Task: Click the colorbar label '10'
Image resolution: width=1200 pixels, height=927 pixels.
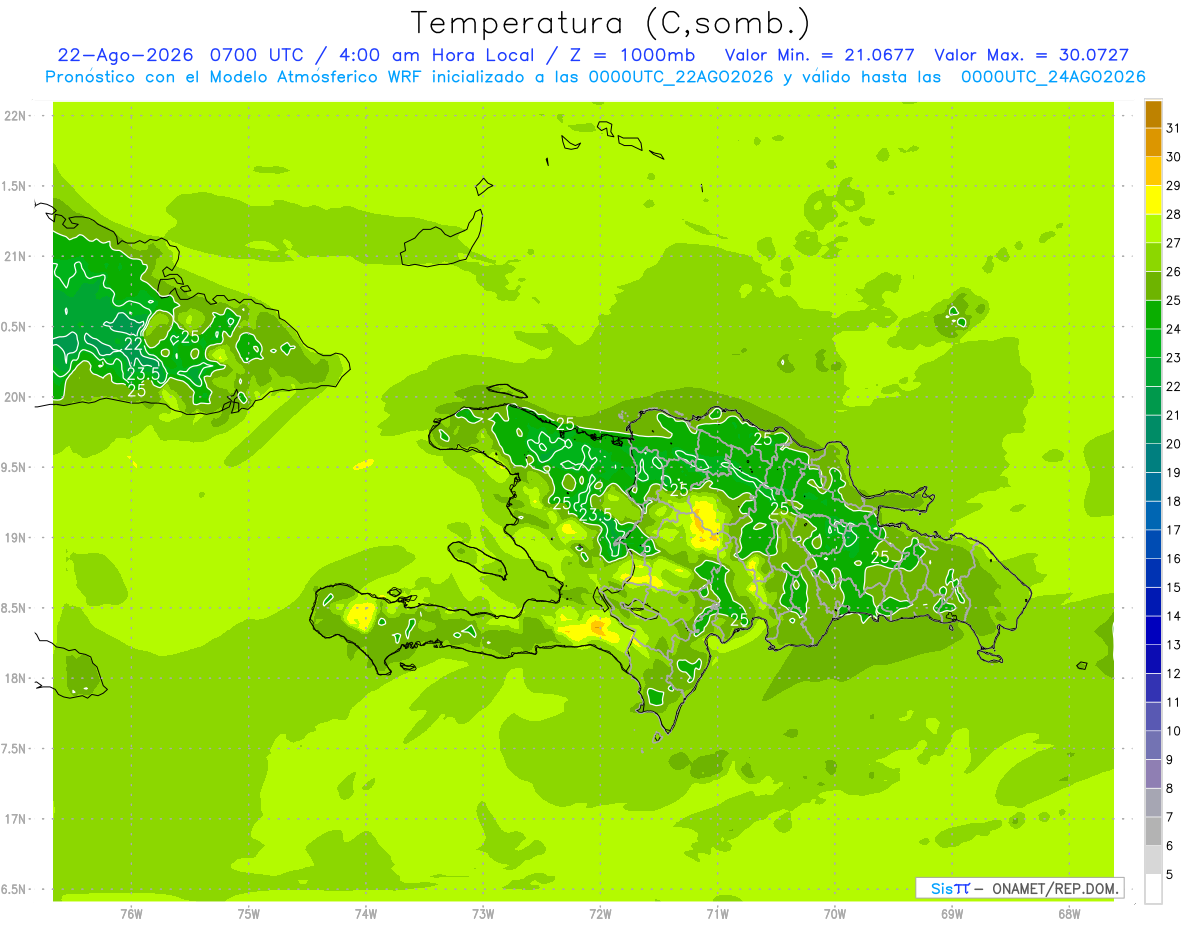Action: [1173, 731]
